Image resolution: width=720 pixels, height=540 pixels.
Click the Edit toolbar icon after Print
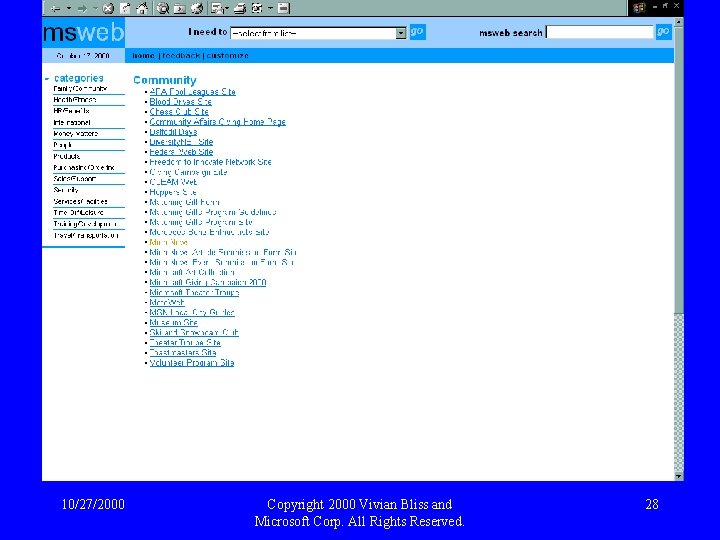257,8
